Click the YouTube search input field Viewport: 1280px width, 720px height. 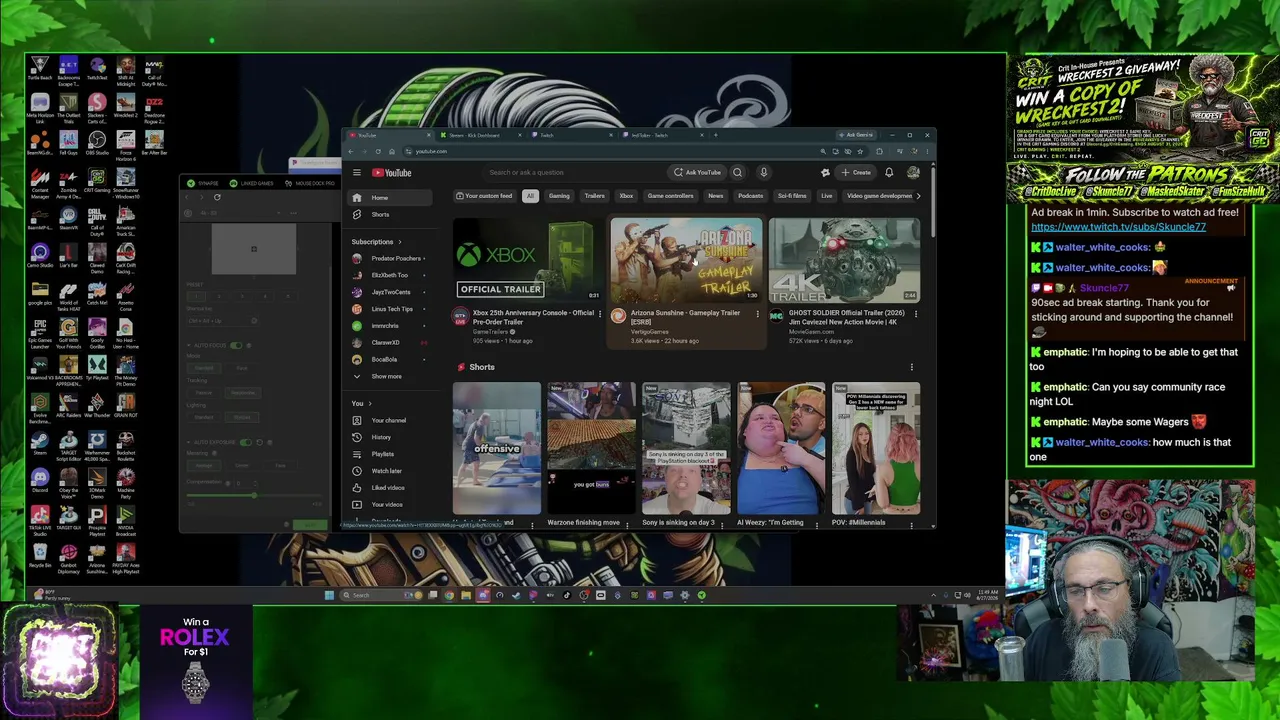(x=575, y=172)
